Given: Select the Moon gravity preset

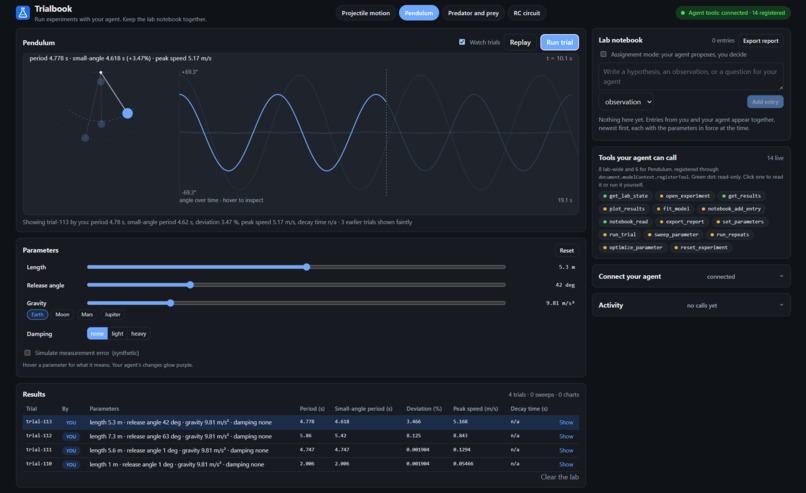Looking at the screenshot, I should click(62, 315).
